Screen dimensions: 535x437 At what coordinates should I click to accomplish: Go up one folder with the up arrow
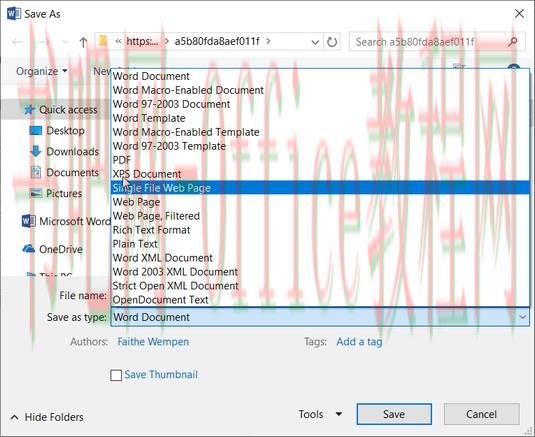83,42
